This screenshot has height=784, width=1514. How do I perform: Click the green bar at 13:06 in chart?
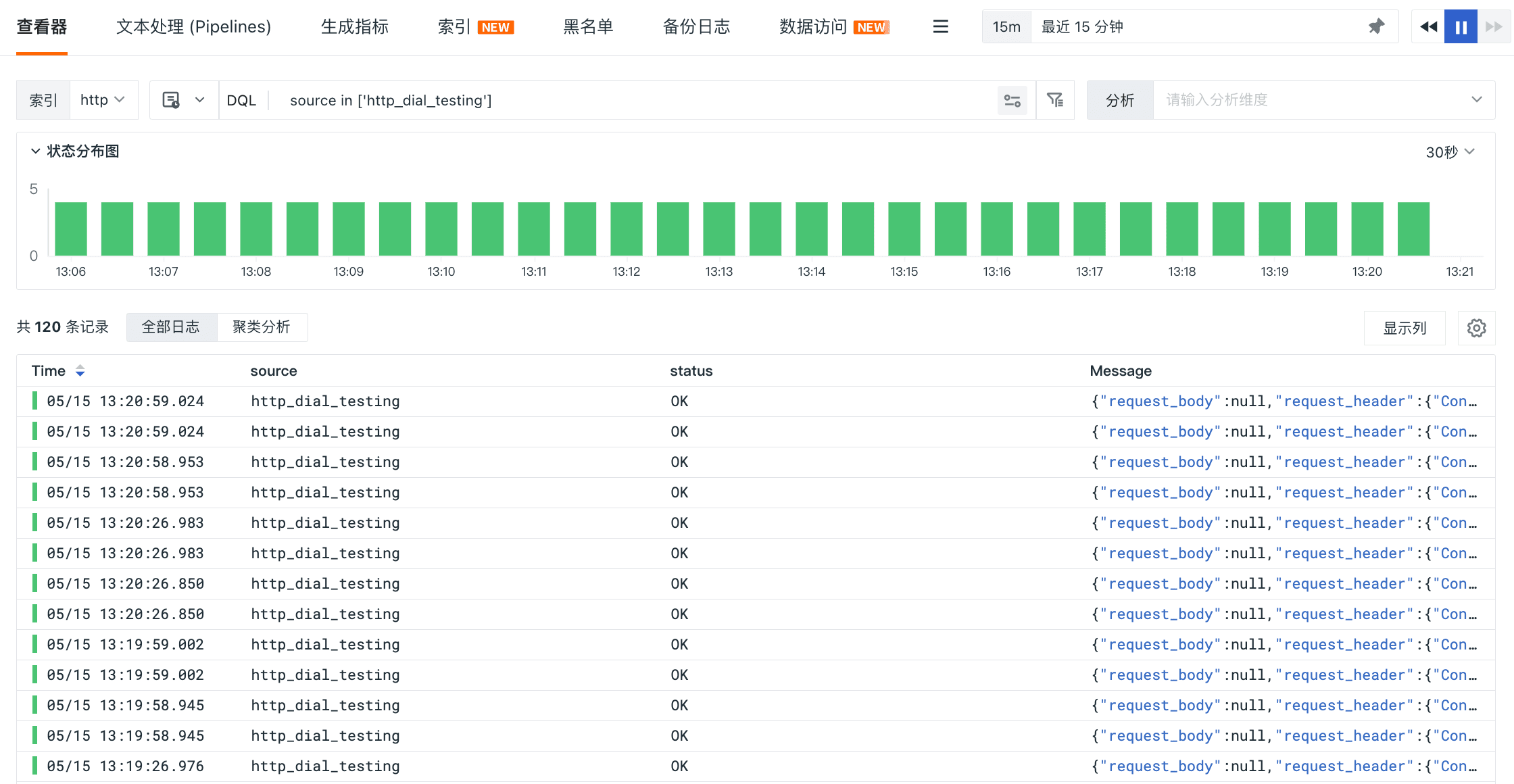click(x=71, y=228)
